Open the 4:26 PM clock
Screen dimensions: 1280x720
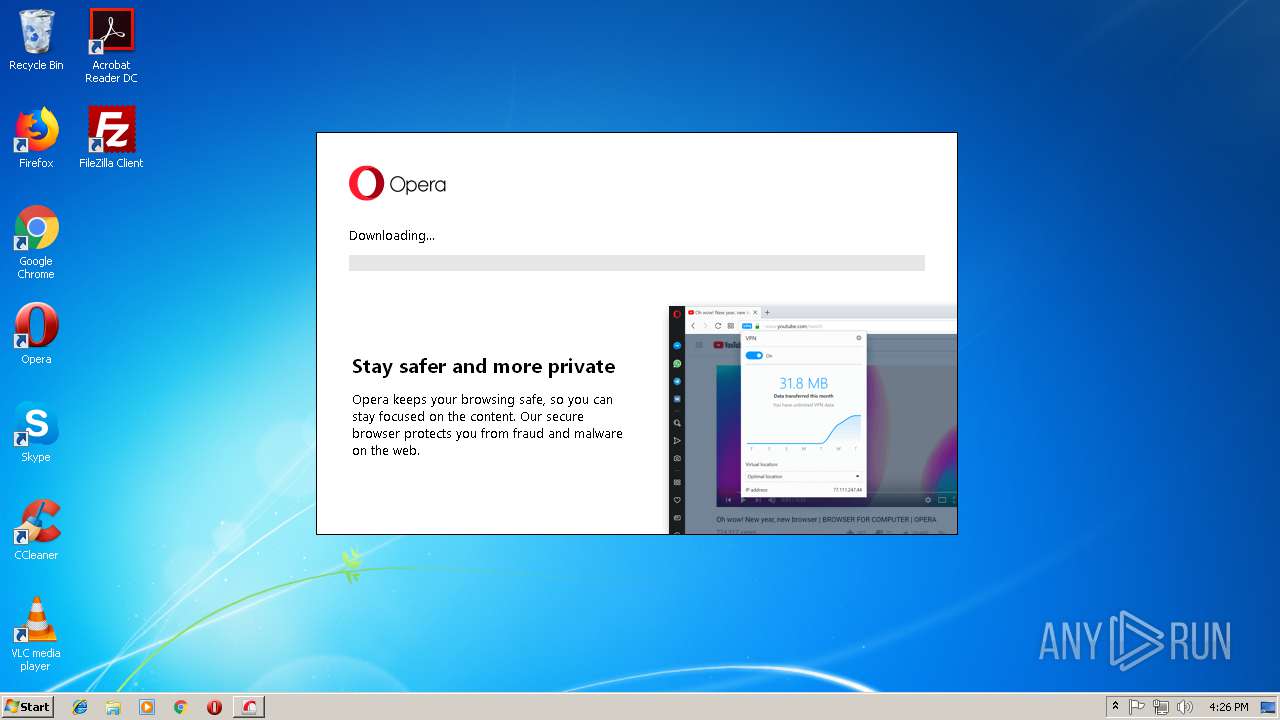(1228, 707)
